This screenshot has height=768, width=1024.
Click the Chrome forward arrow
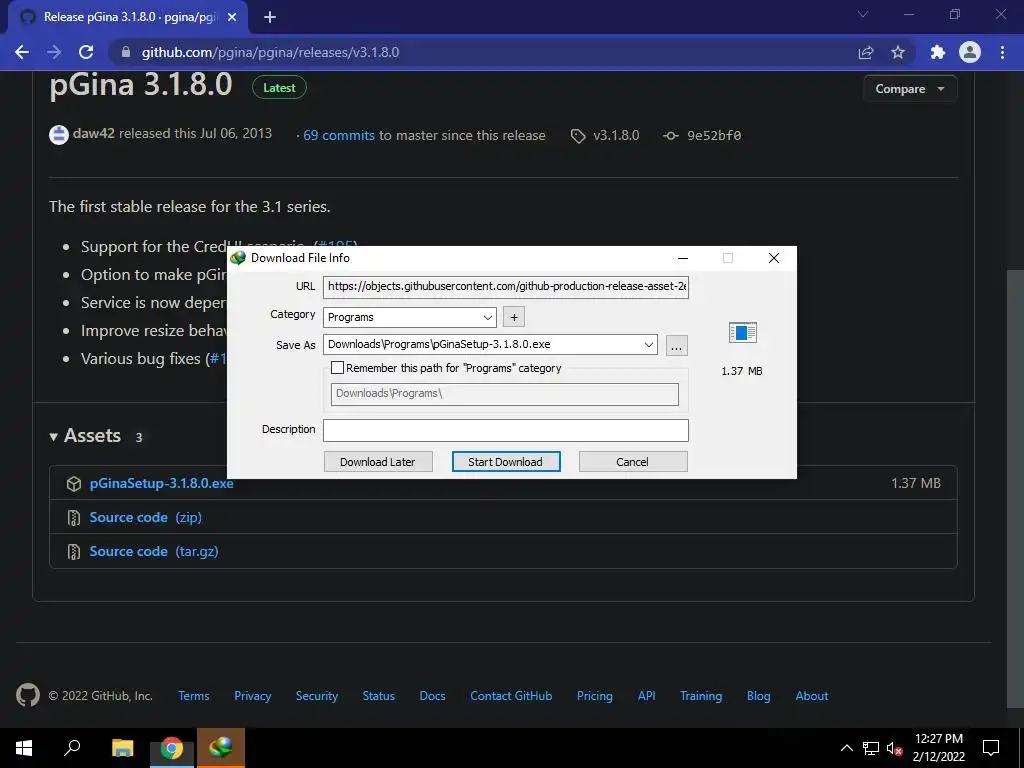(54, 52)
